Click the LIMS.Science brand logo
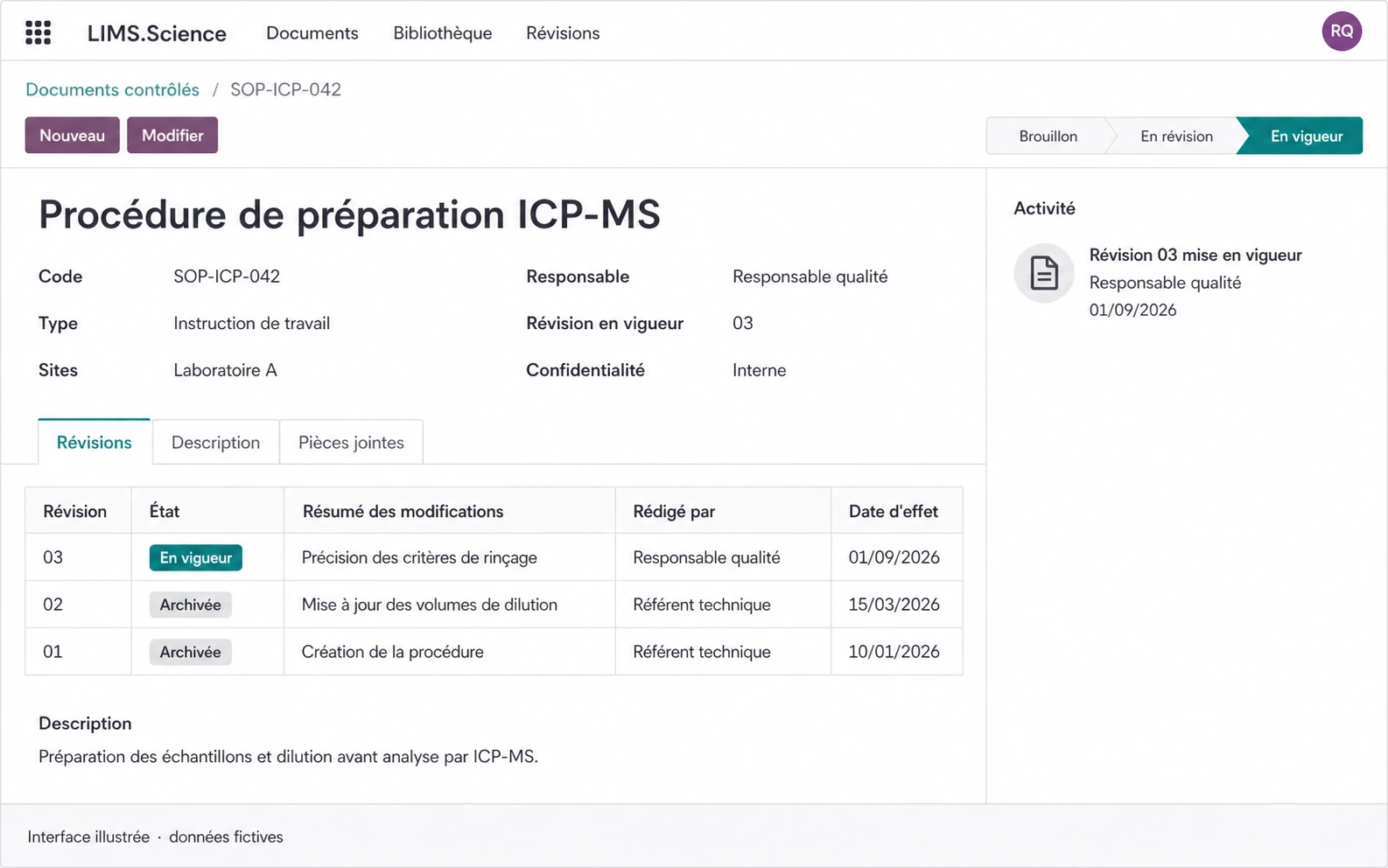Viewport: 1388px width, 868px height. 157,33
